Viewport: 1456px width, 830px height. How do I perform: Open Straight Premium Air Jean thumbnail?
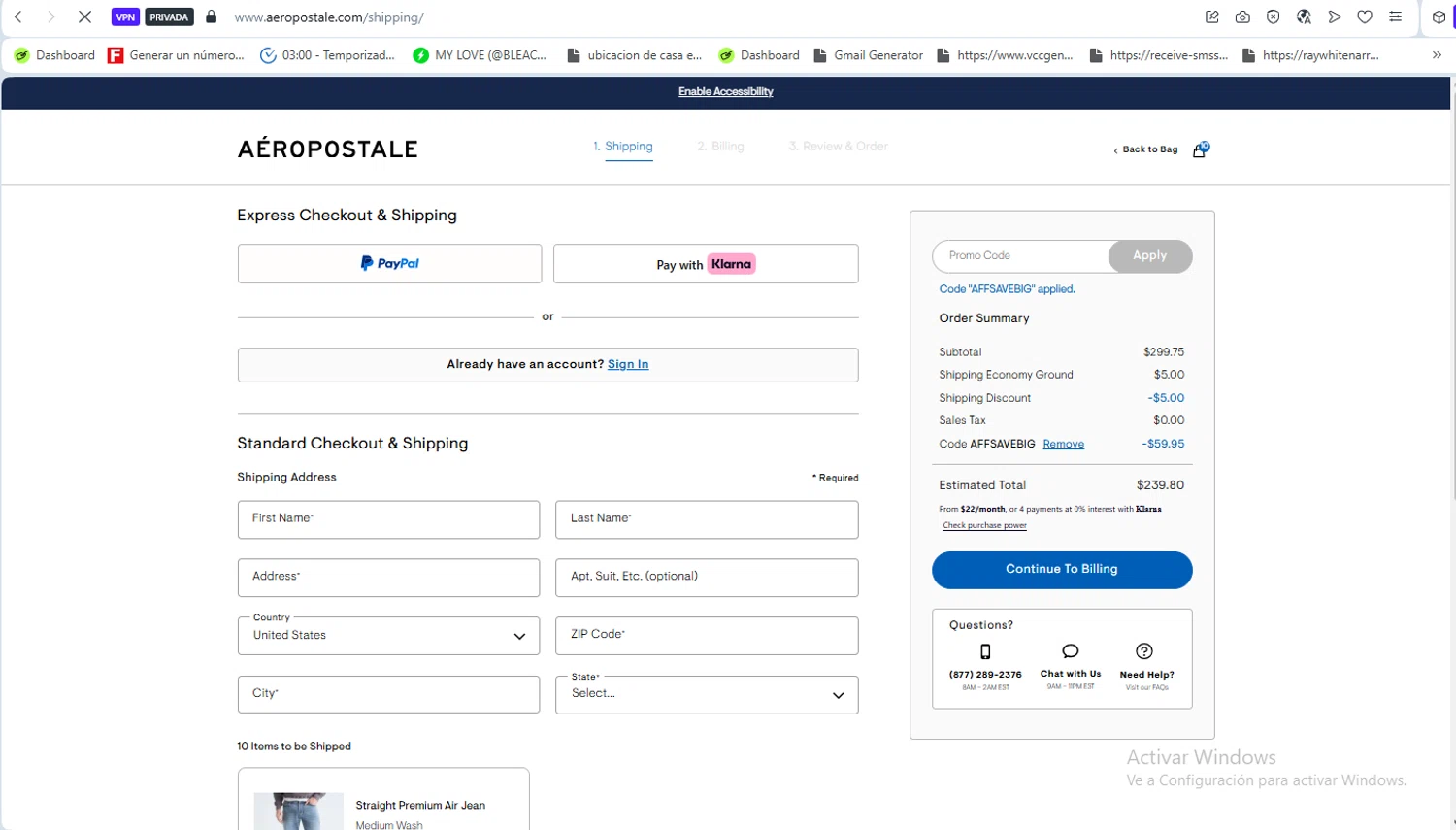pos(298,812)
